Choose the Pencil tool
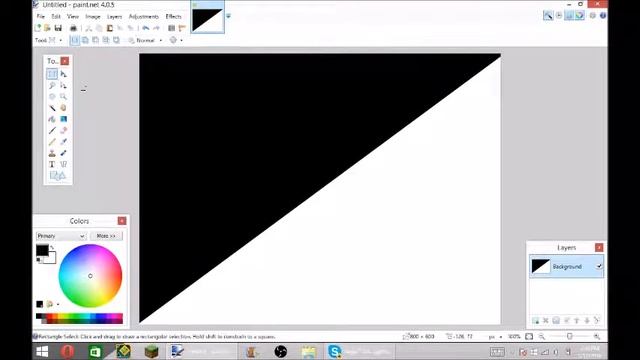 52,142
